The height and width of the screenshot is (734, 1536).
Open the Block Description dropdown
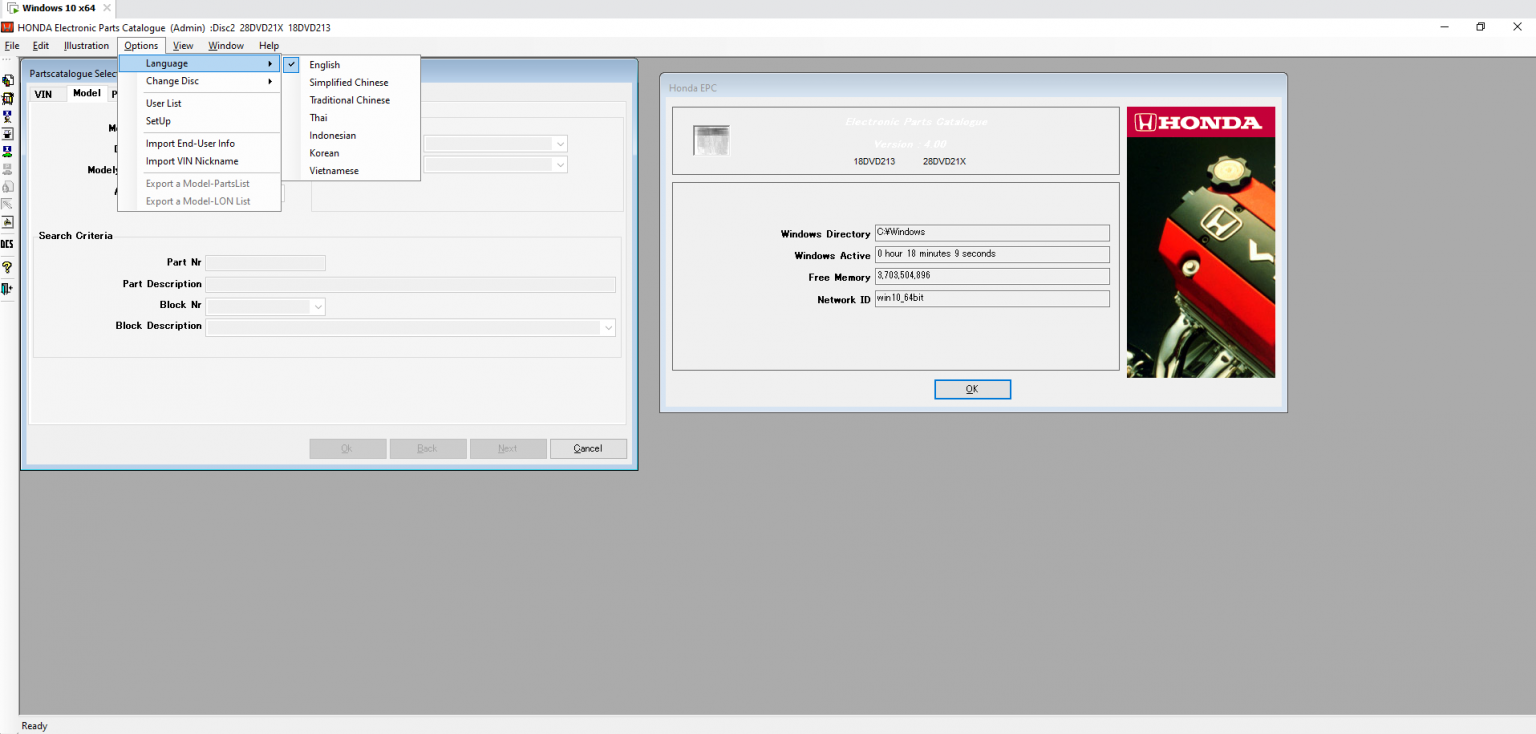click(x=609, y=327)
